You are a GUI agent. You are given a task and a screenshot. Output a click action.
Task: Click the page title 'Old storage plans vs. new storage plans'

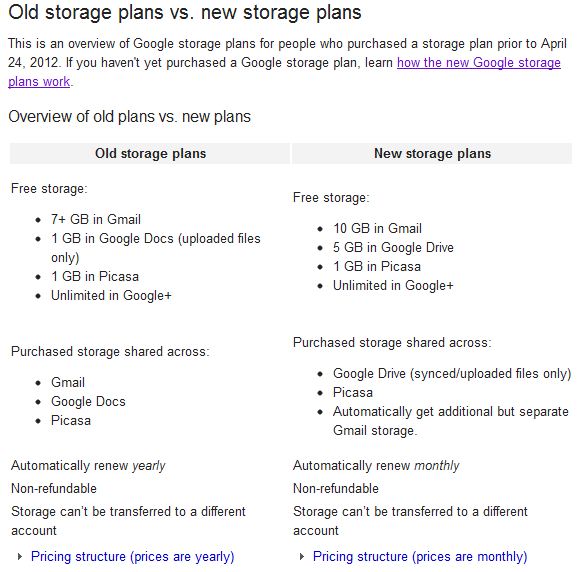[x=185, y=12]
